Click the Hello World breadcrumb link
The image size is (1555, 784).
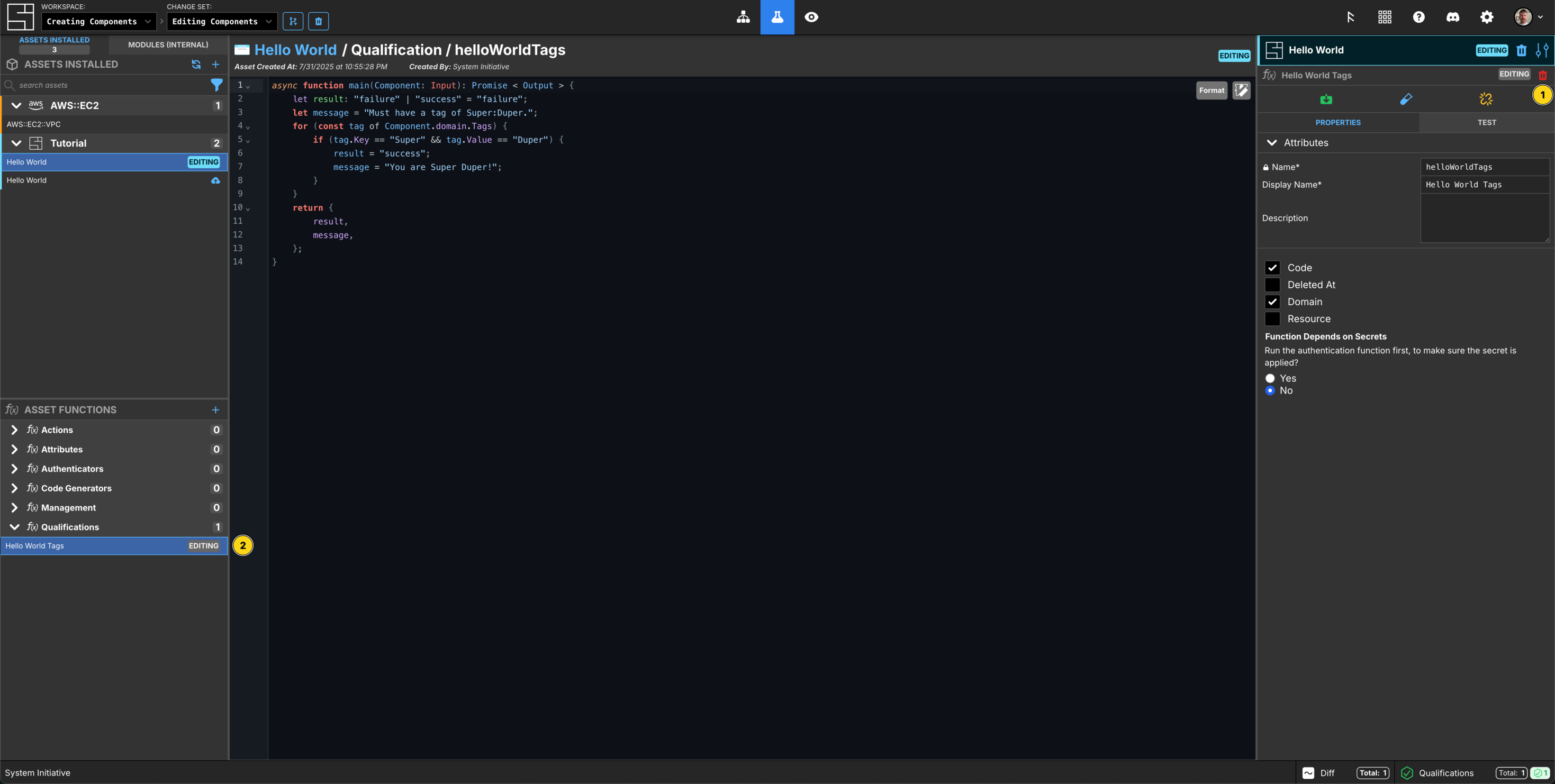tap(295, 50)
